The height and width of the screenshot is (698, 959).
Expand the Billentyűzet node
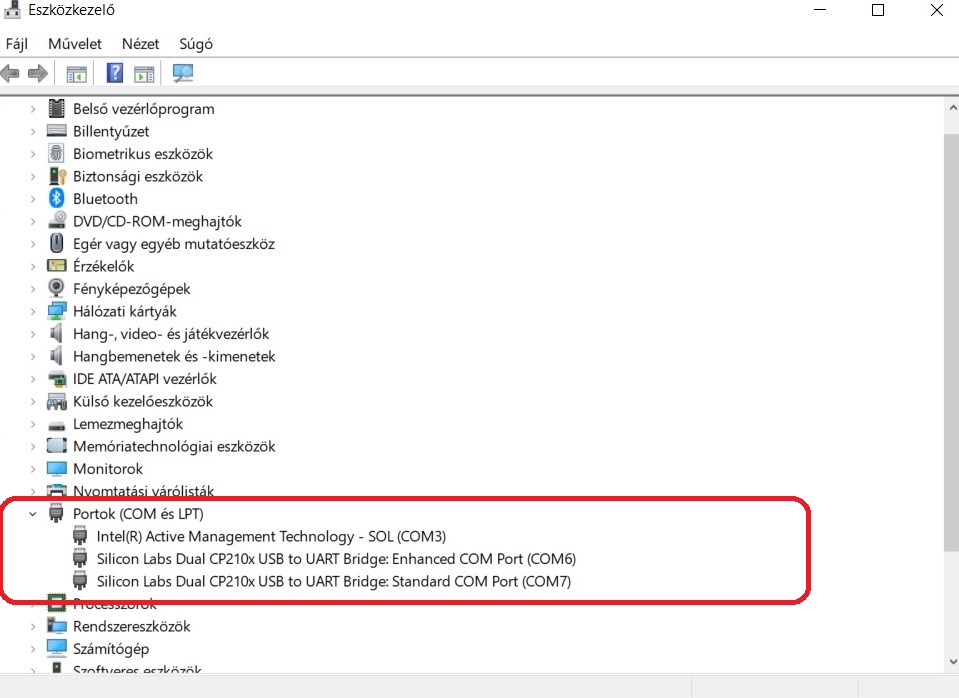point(32,132)
